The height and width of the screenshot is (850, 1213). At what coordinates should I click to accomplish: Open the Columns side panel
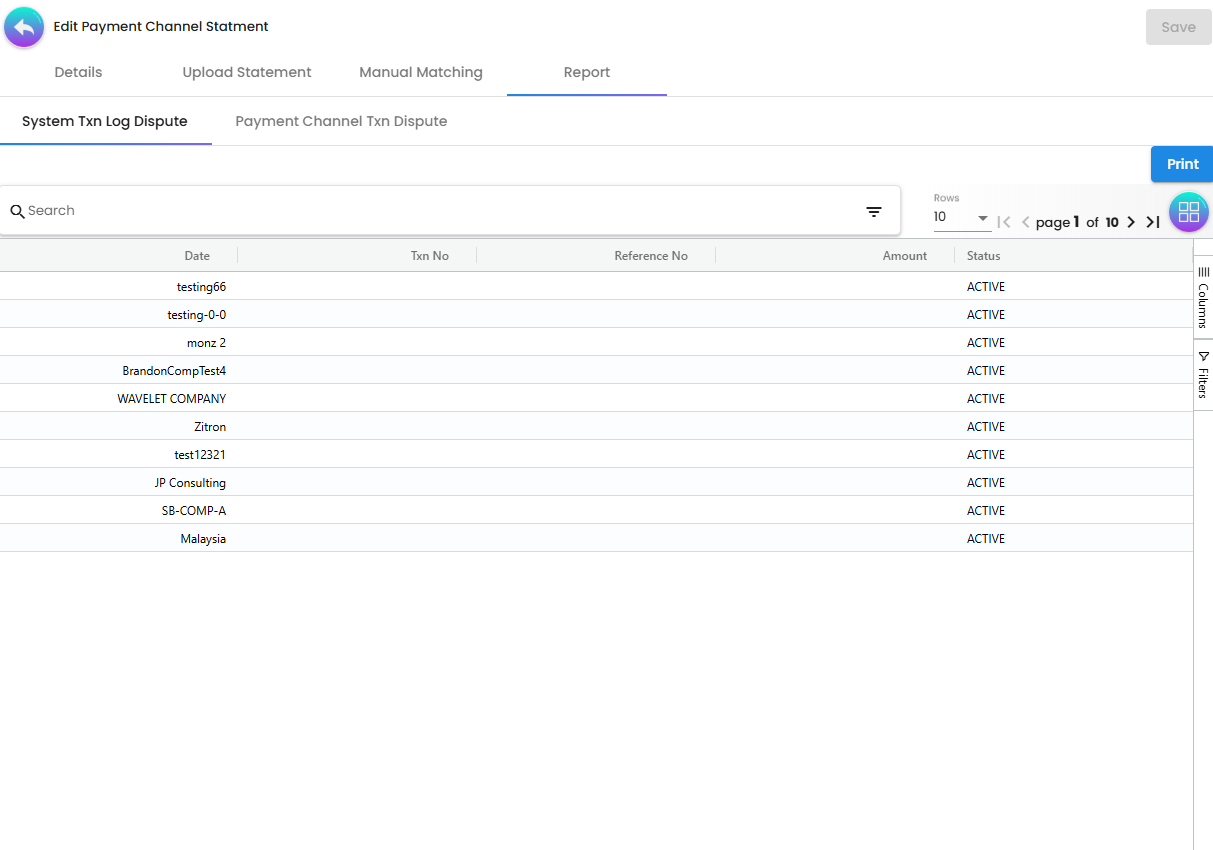click(x=1203, y=297)
